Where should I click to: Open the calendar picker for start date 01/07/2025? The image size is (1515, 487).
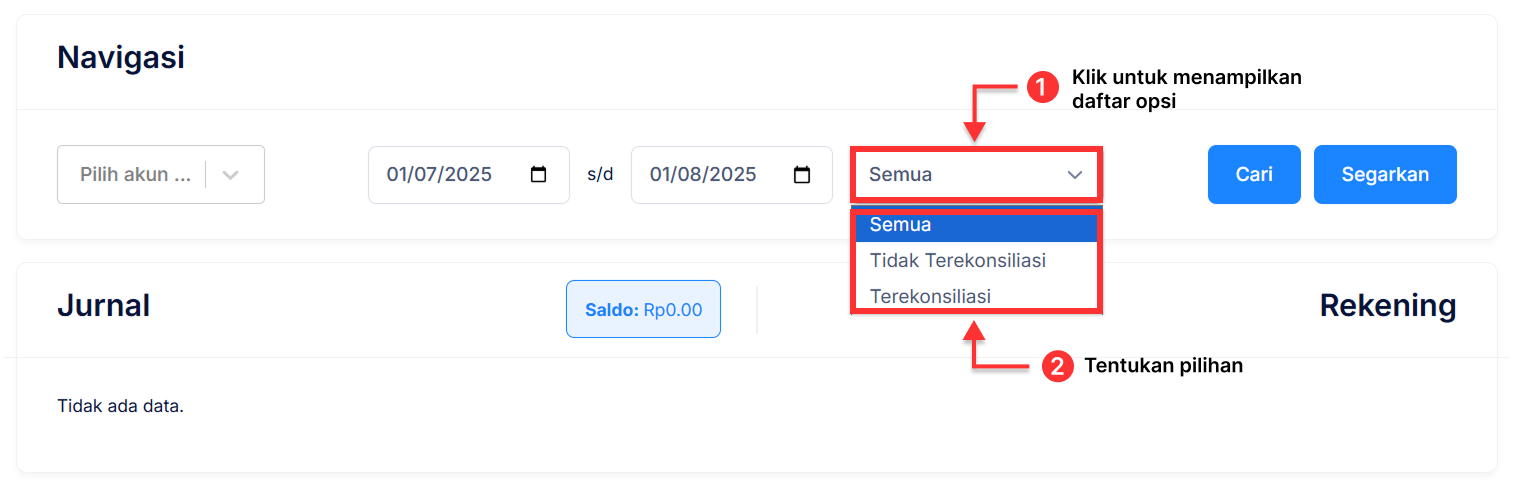[x=539, y=175]
